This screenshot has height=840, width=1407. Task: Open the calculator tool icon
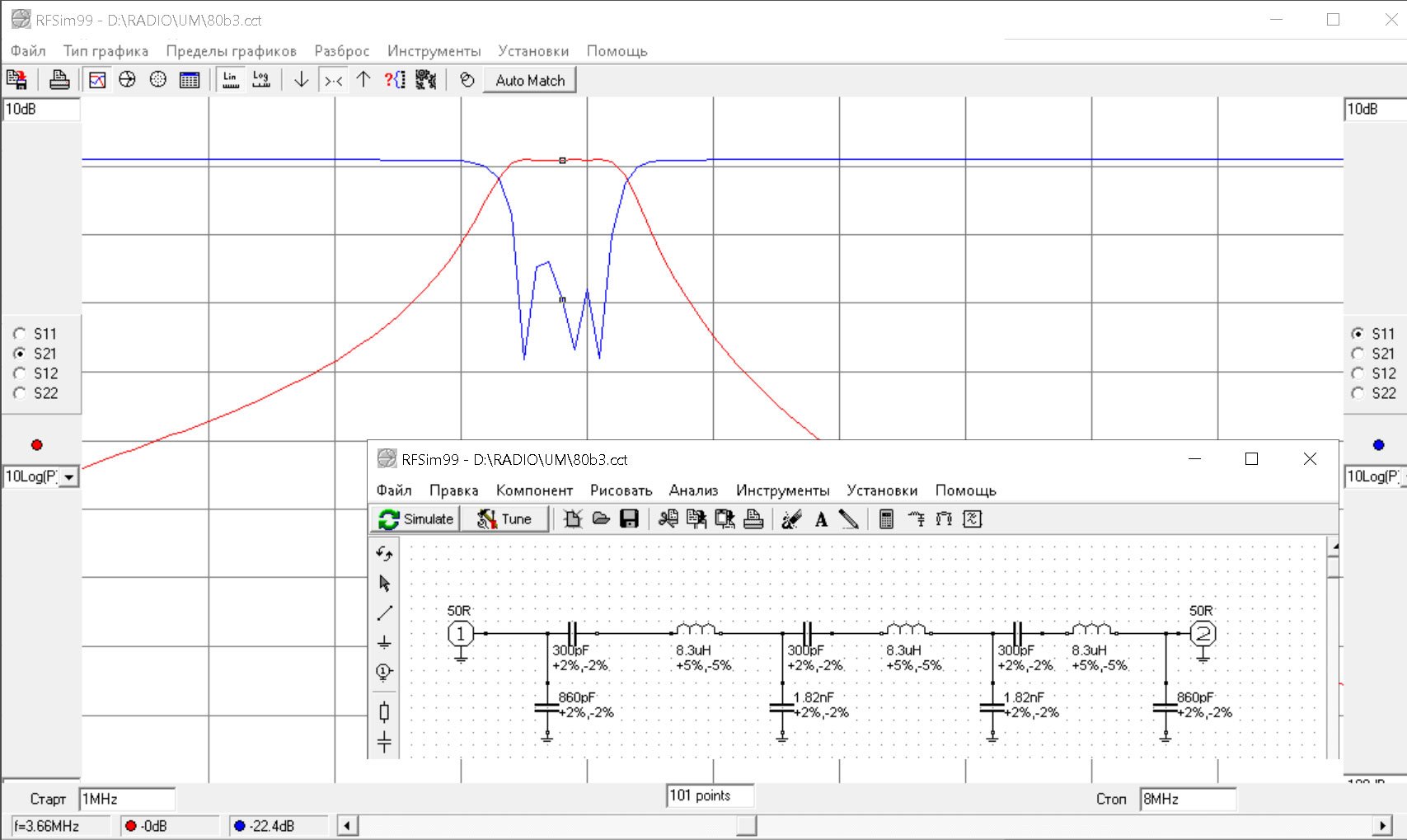click(x=887, y=519)
